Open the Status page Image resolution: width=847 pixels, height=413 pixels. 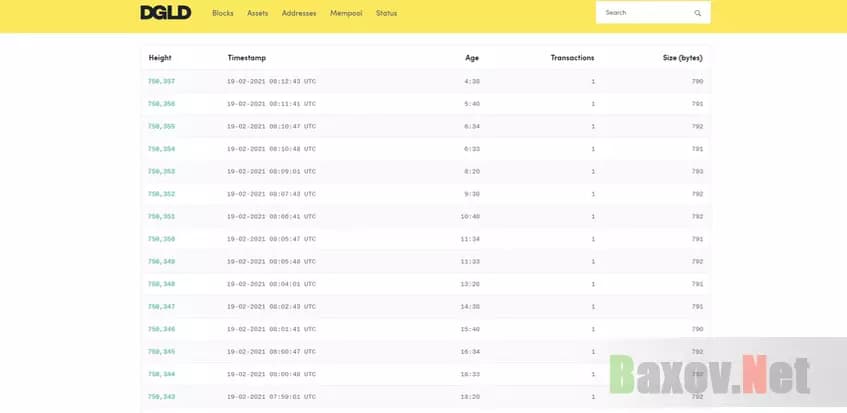point(386,13)
